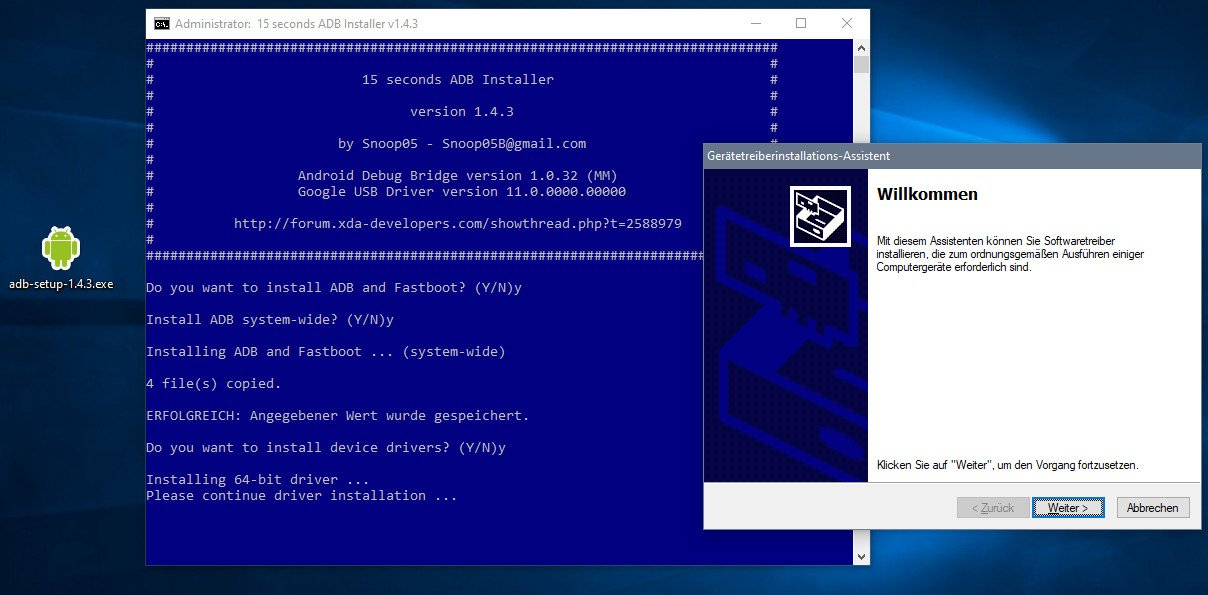Click the disabled "< Zurück" button
Viewport: 1208px width, 595px height.
click(992, 507)
